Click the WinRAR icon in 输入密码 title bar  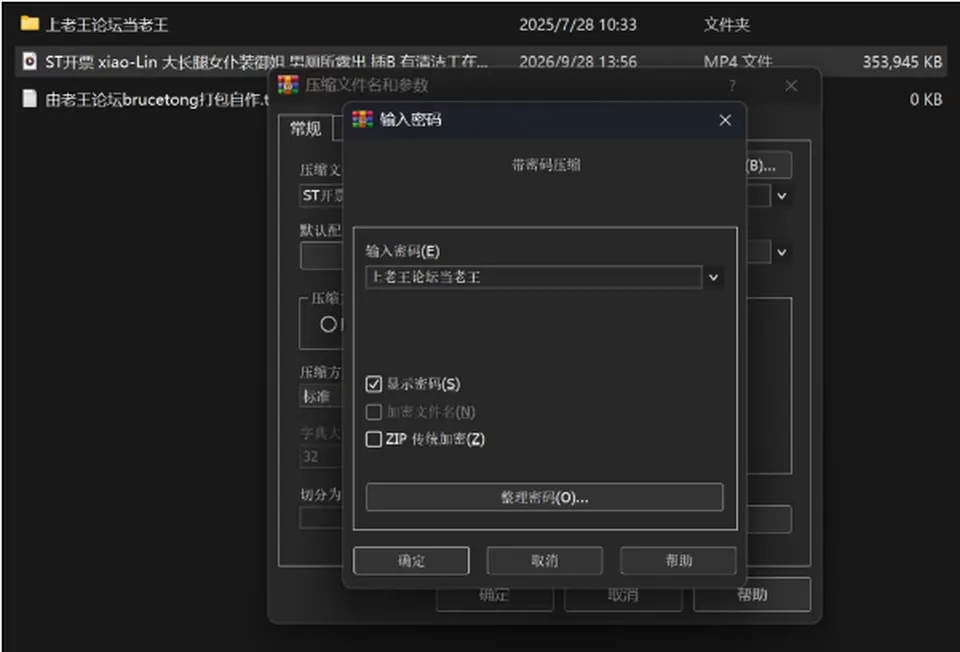[362, 119]
